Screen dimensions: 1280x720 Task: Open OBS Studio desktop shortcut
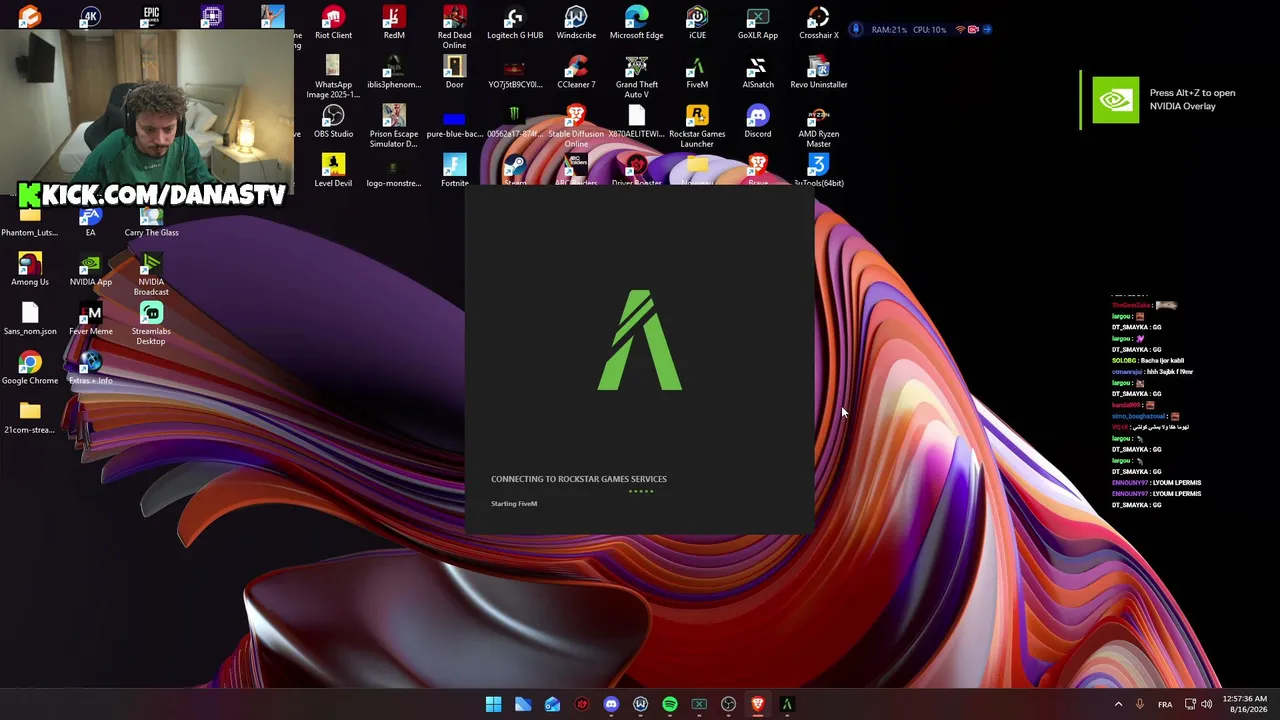[333, 121]
